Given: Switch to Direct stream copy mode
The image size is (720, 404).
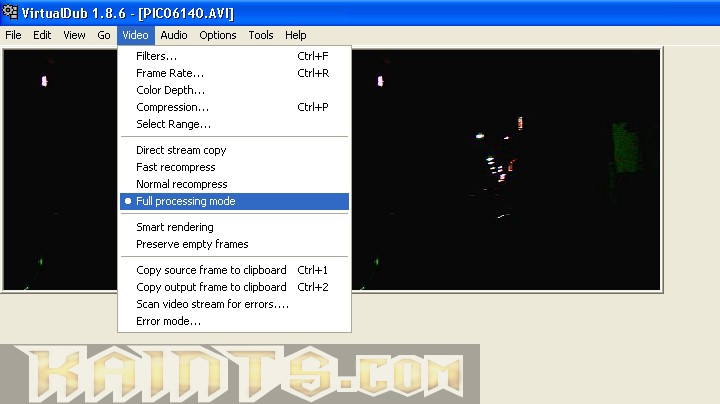Looking at the screenshot, I should (x=234, y=150).
